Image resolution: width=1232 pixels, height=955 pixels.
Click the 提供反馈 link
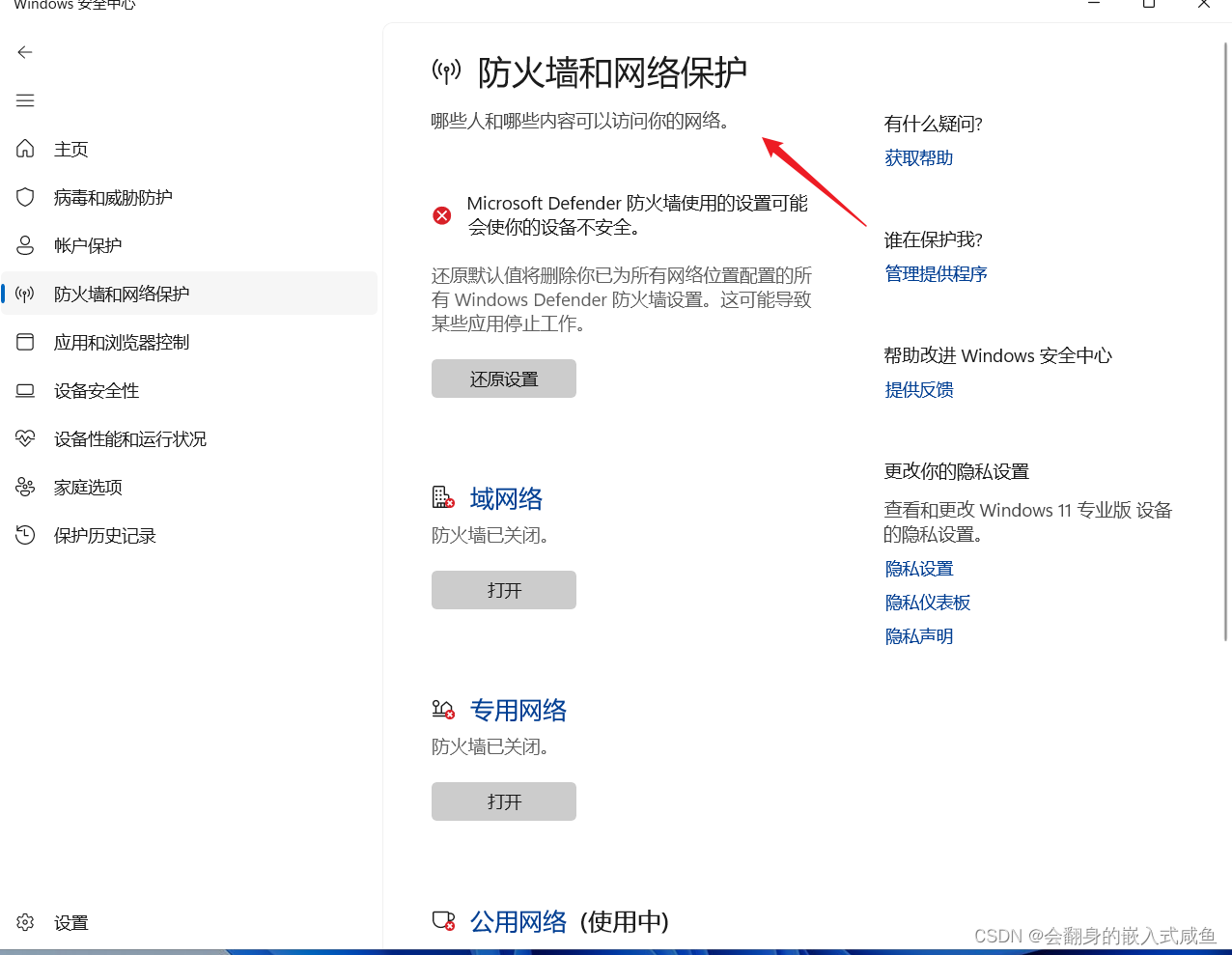tap(919, 390)
